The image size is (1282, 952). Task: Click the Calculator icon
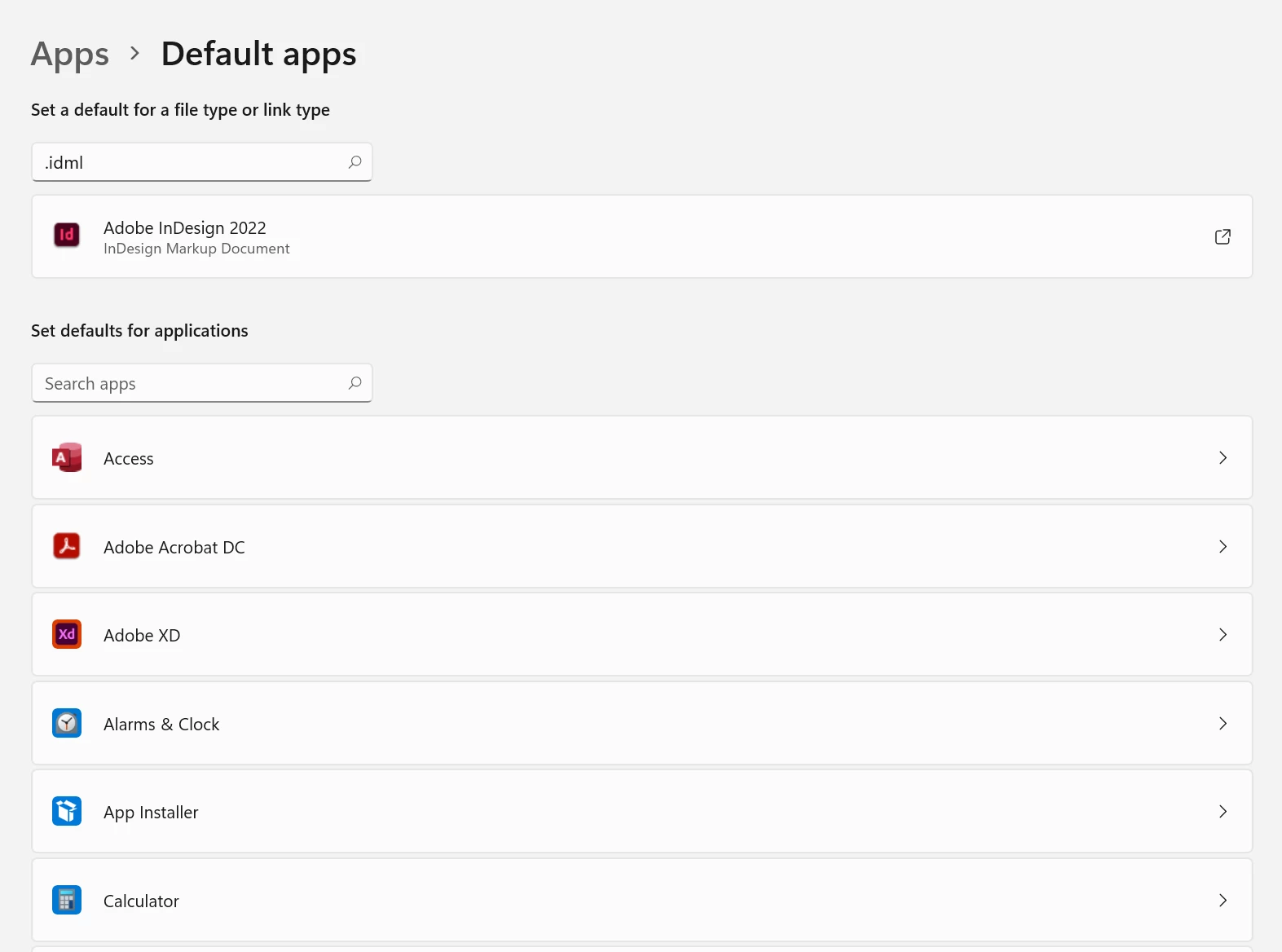point(67,900)
